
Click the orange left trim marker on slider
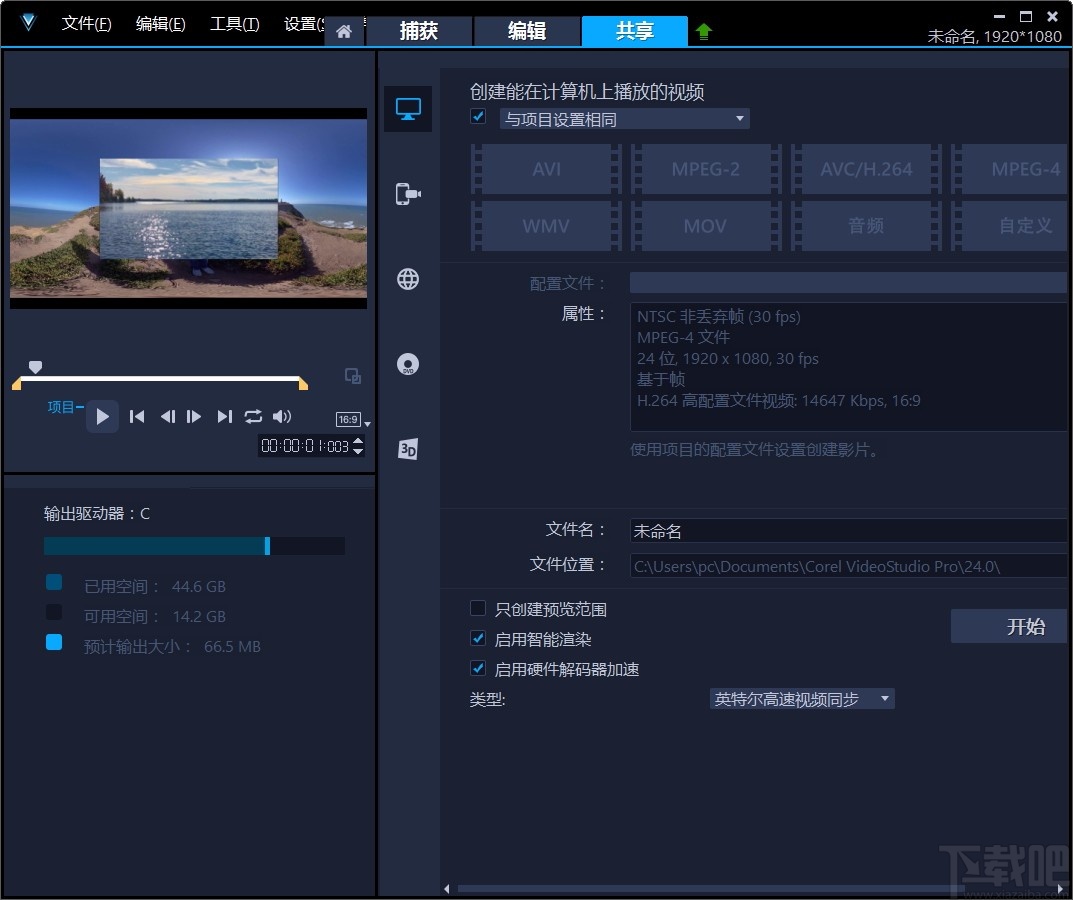click(16, 382)
